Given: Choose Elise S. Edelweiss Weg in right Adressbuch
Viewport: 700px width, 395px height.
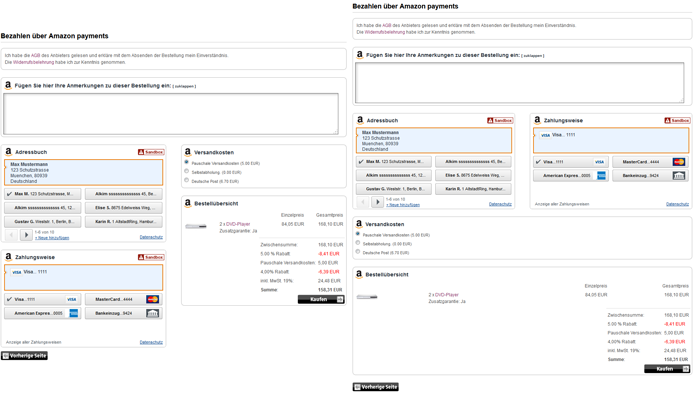Looking at the screenshot, I should pyautogui.click(x=473, y=175).
